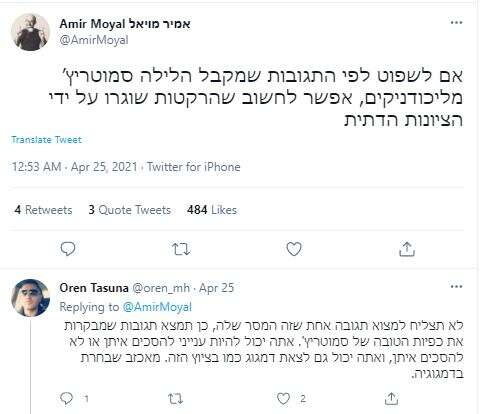Open more options on Amir Moyal's tweet
The height and width of the screenshot is (414, 497).
click(456, 23)
